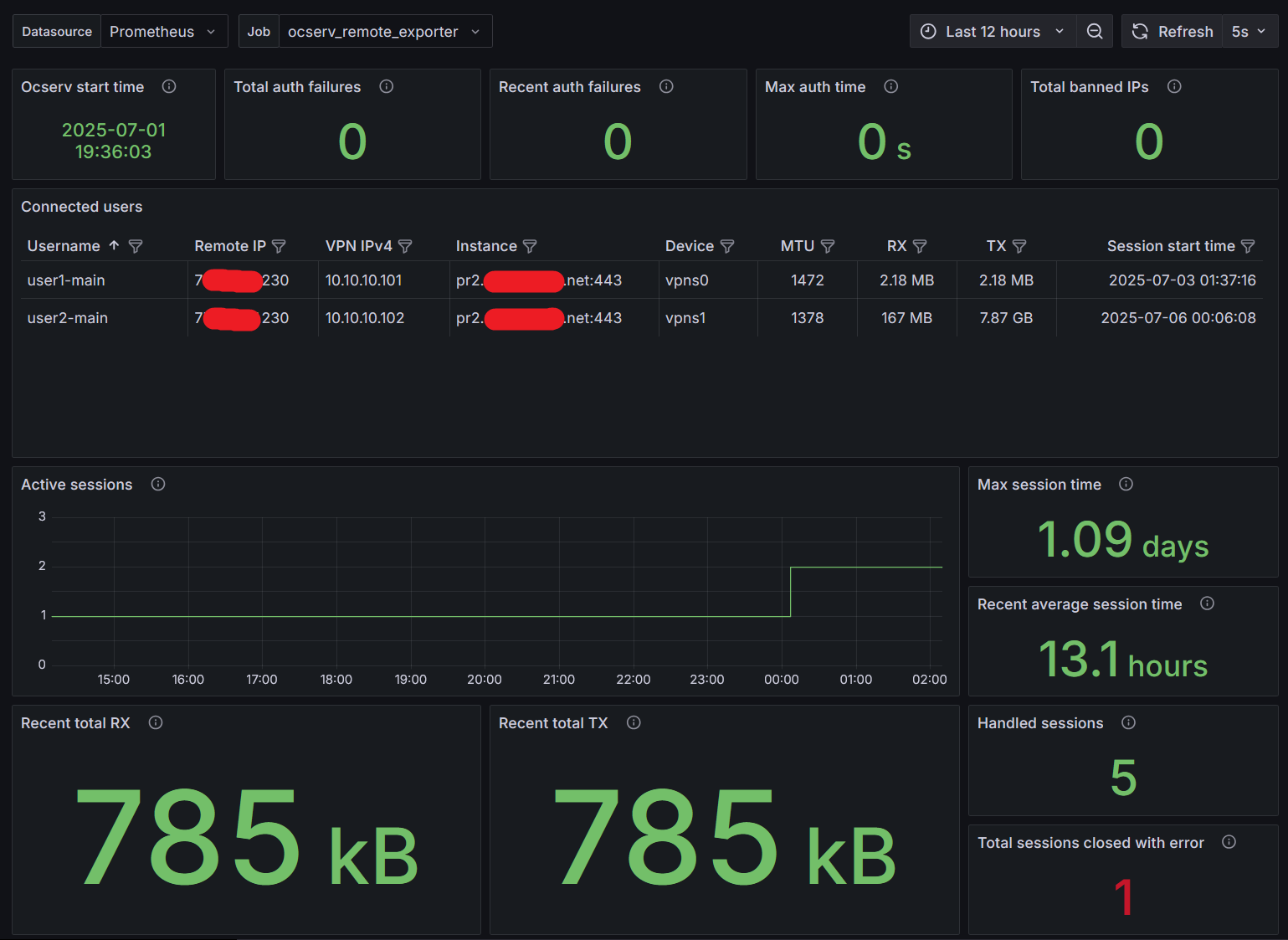The width and height of the screenshot is (1288, 940).
Task: Select the user2-main table row cell
Action: (x=68, y=318)
